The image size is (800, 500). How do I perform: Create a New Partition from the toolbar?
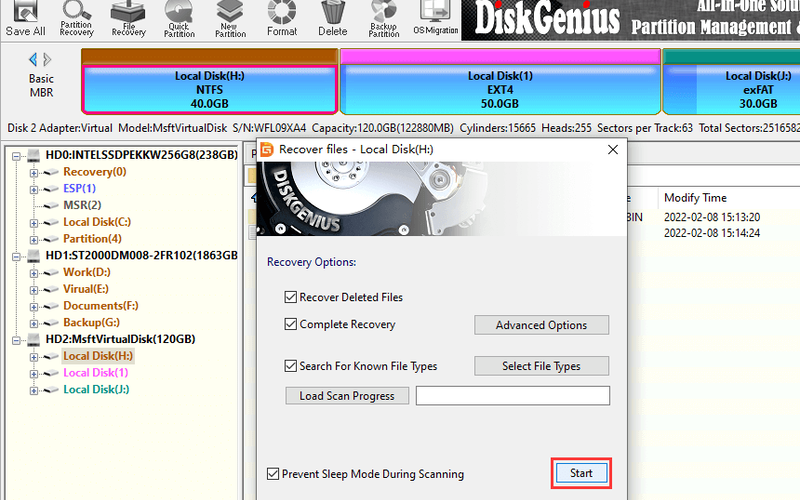pos(231,18)
